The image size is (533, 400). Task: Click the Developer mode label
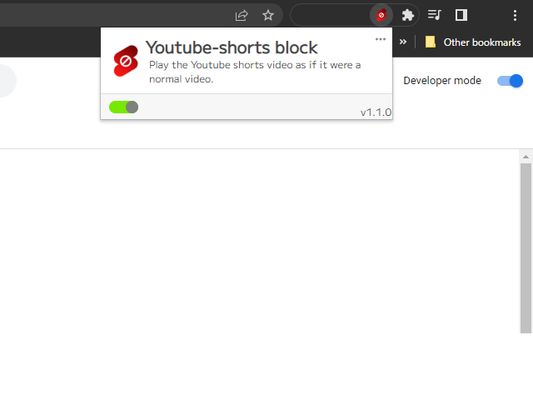pyautogui.click(x=442, y=81)
